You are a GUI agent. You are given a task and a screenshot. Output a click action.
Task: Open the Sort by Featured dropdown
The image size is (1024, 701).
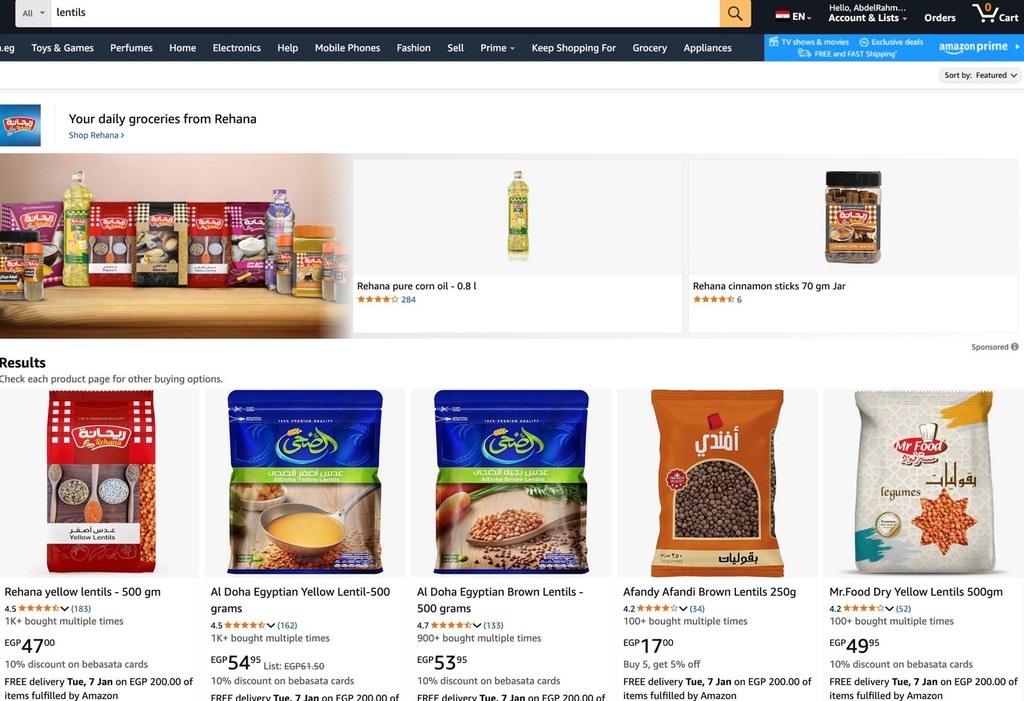pyautogui.click(x=980, y=75)
